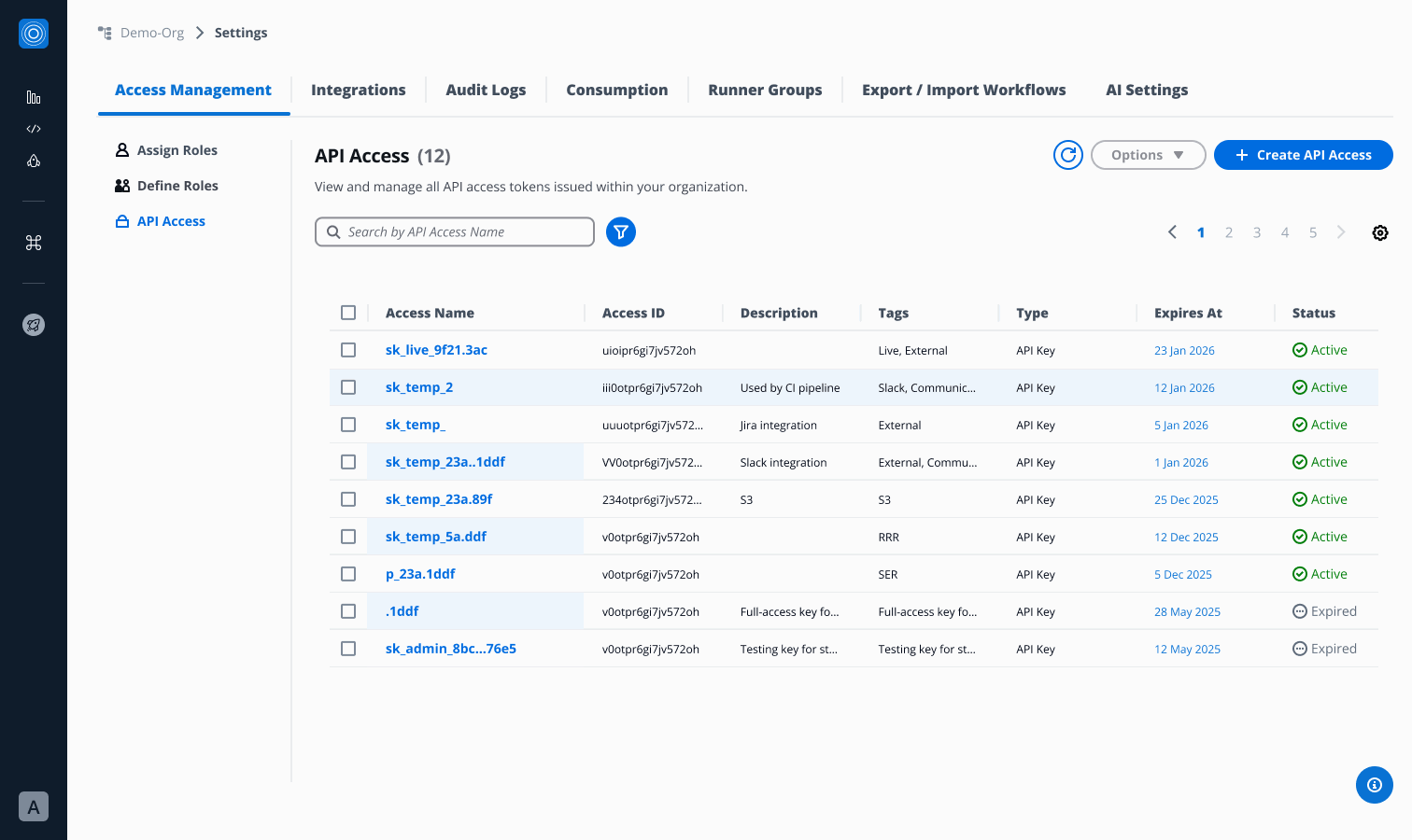Open the sk_temp_2 access name link
The height and width of the screenshot is (840, 1412).
pos(419,387)
